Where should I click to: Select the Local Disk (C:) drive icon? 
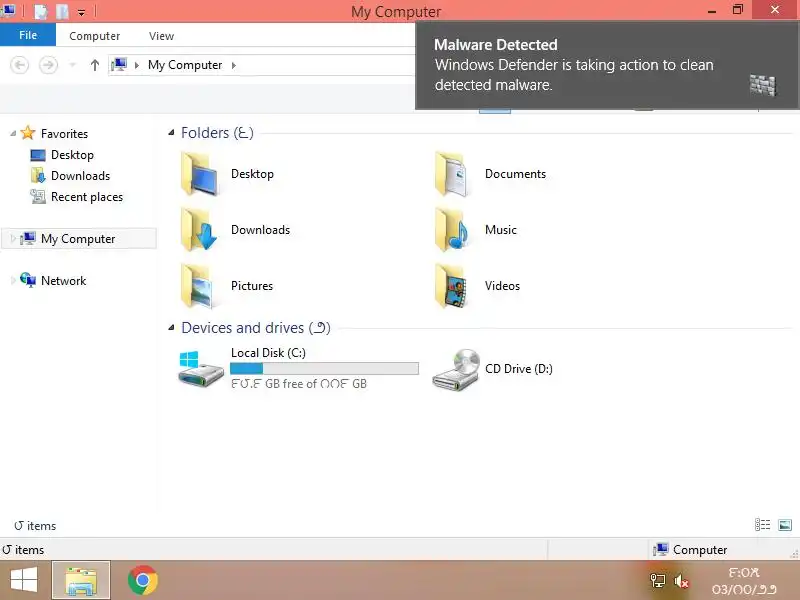(x=201, y=368)
